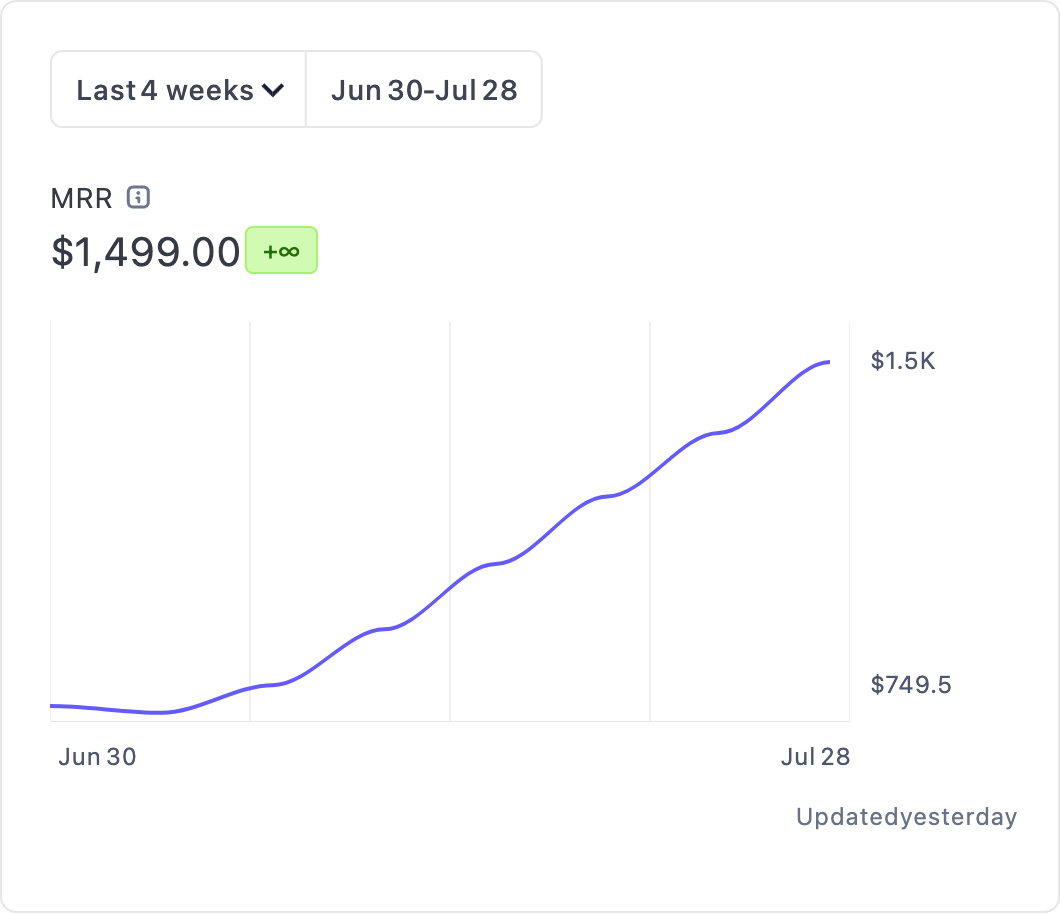Screen dimensions: 1060x914
Task: Click the middle vertical gridline in the chart
Action: (450, 450)
